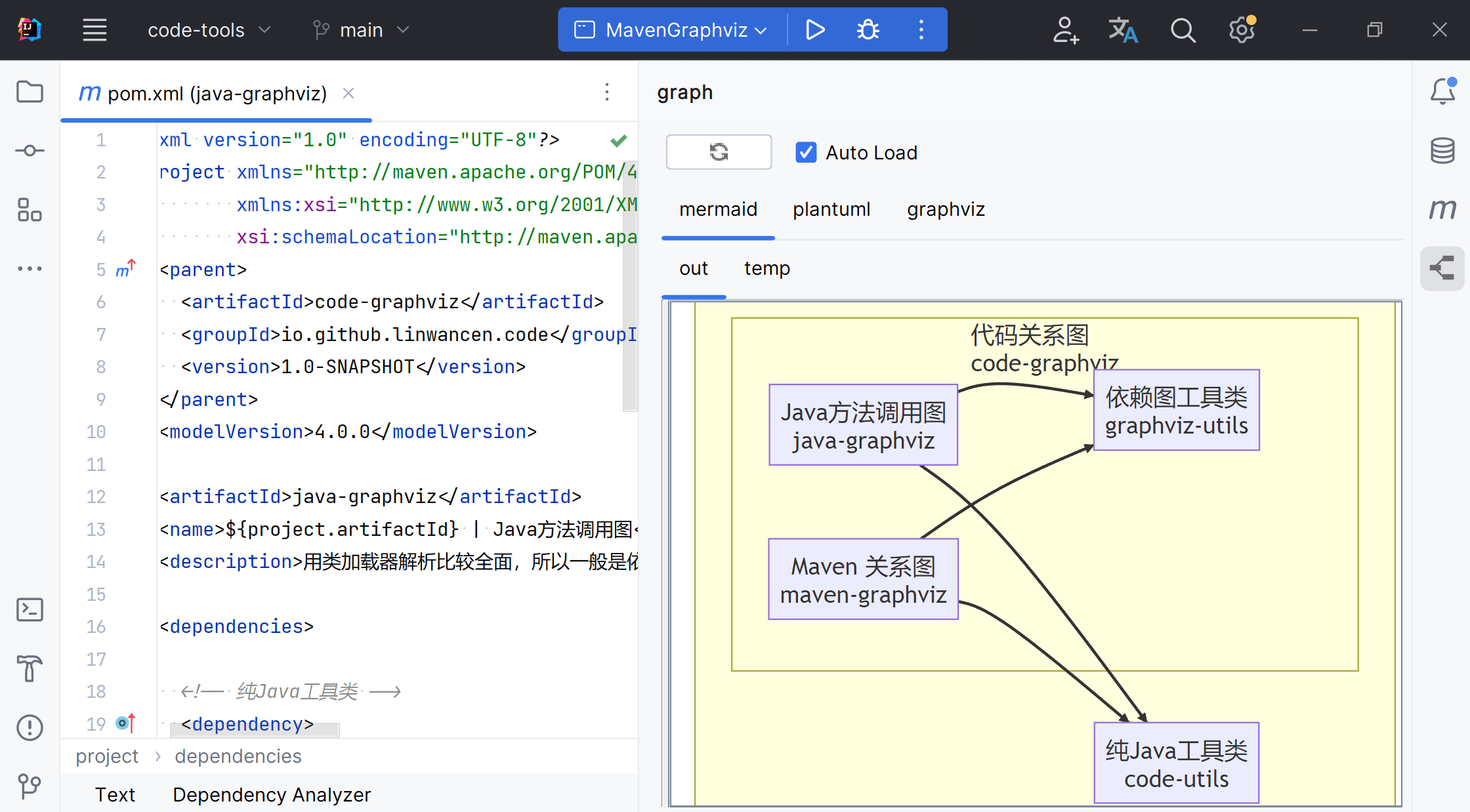Click the graph refresh button

coord(719,152)
